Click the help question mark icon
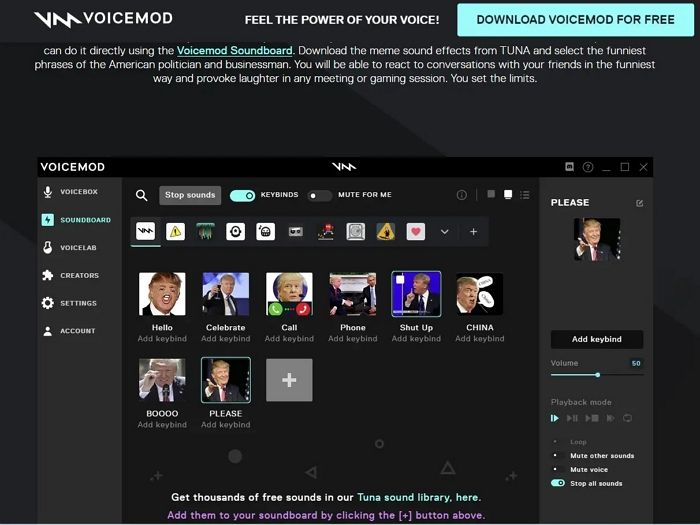This screenshot has height=525, width=700. tap(588, 167)
